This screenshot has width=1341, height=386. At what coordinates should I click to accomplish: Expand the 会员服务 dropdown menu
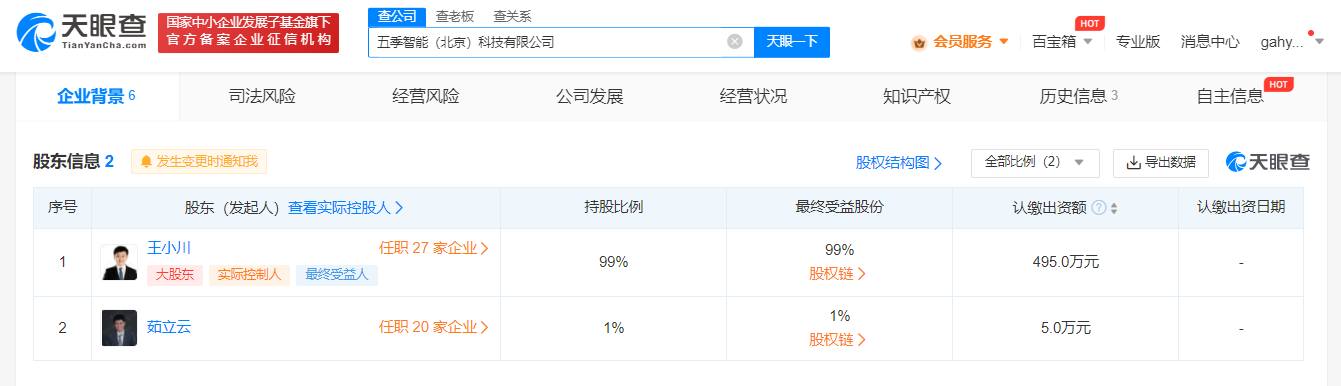(1004, 42)
